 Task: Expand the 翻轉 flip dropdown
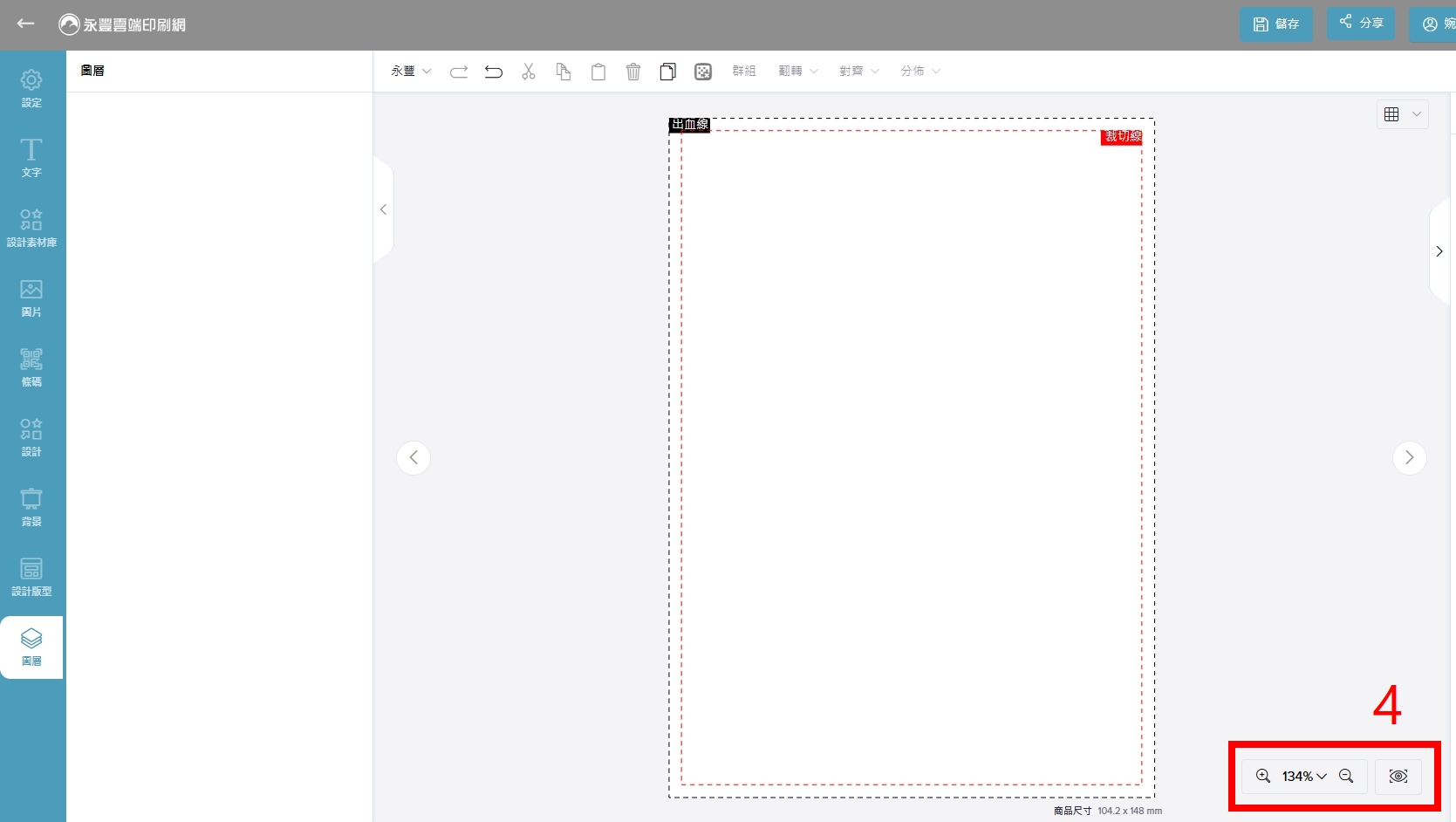point(798,72)
